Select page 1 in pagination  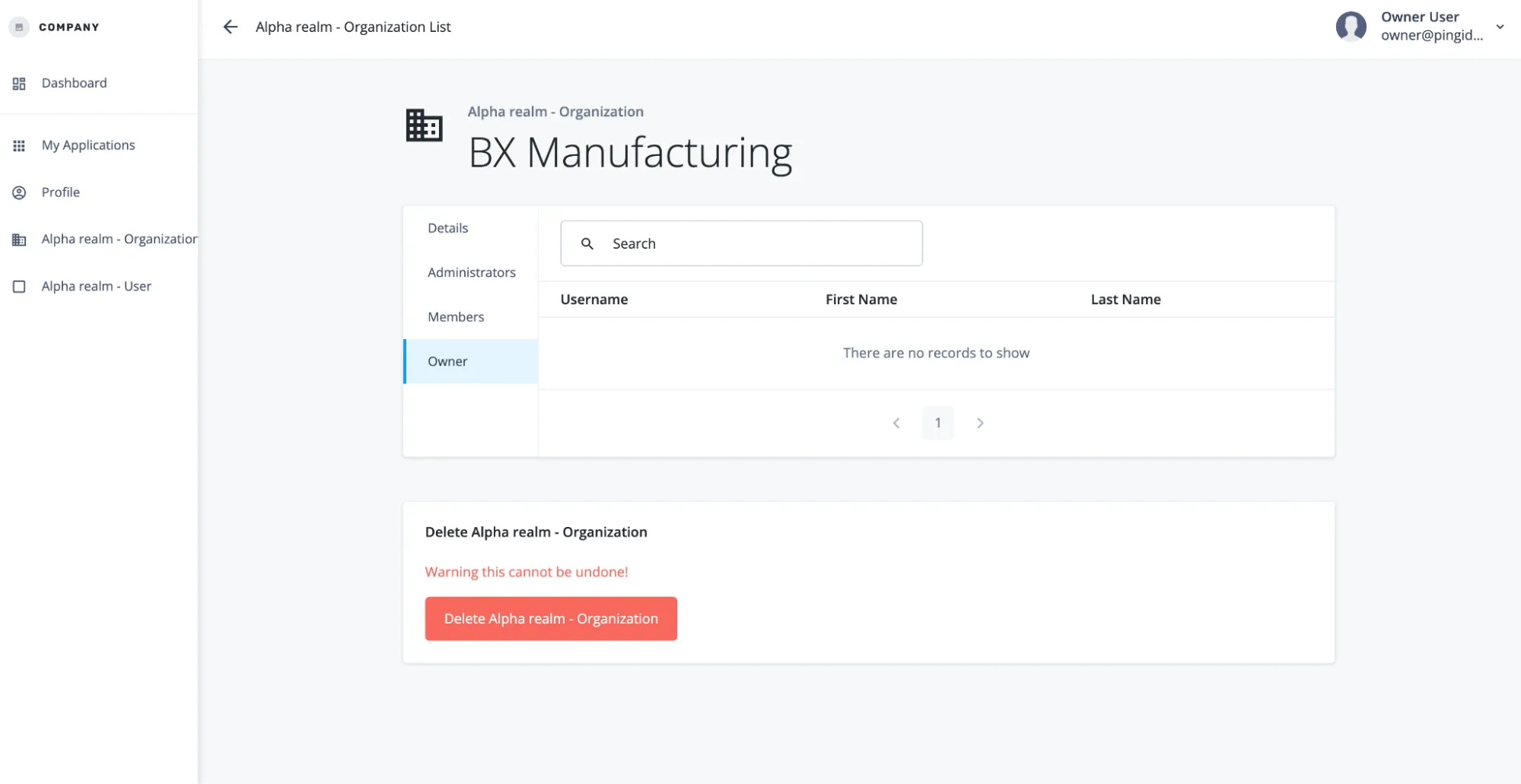937,423
